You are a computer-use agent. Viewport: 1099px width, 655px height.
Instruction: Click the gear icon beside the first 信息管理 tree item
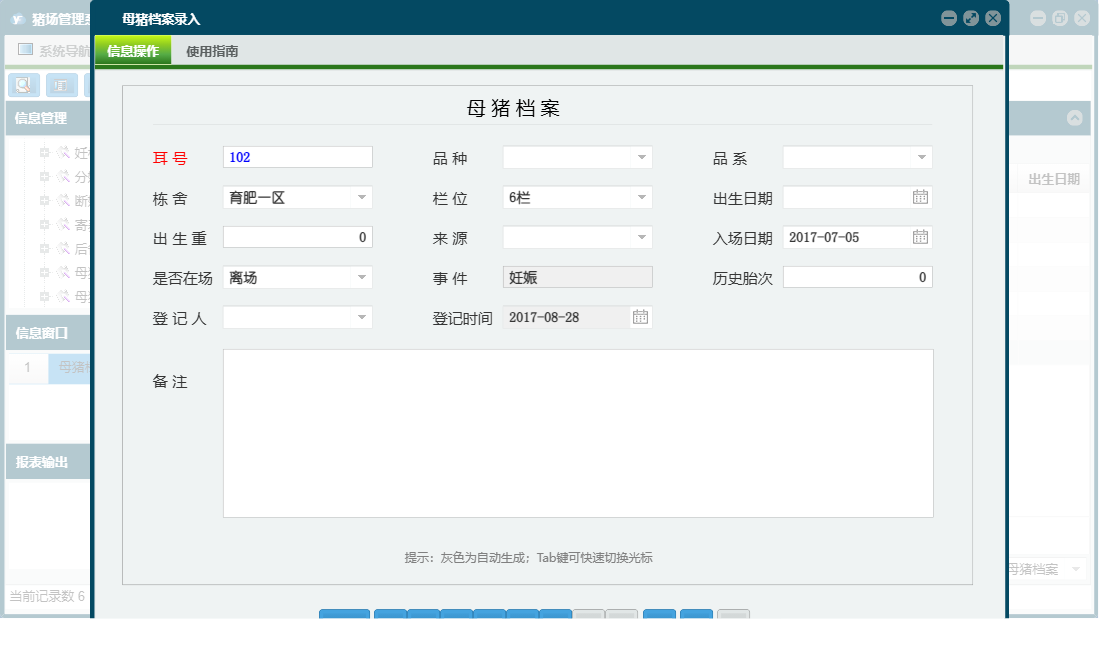point(62,154)
